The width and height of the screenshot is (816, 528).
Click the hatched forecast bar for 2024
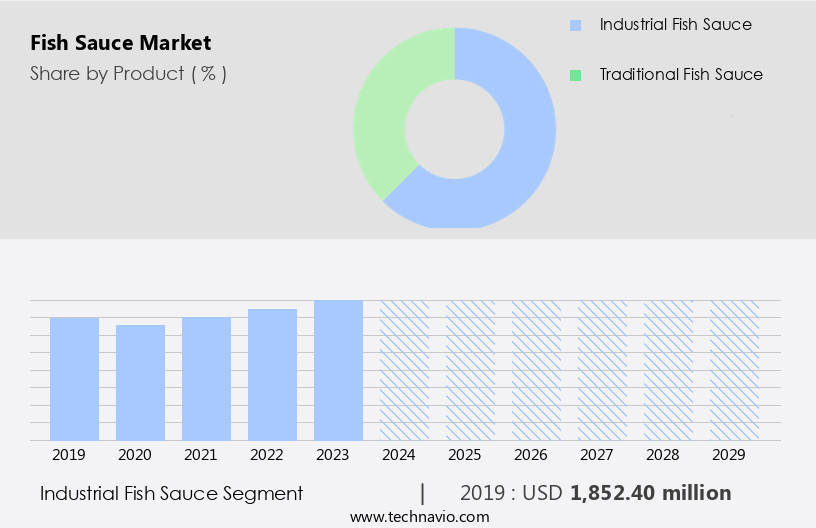pyautogui.click(x=405, y=370)
